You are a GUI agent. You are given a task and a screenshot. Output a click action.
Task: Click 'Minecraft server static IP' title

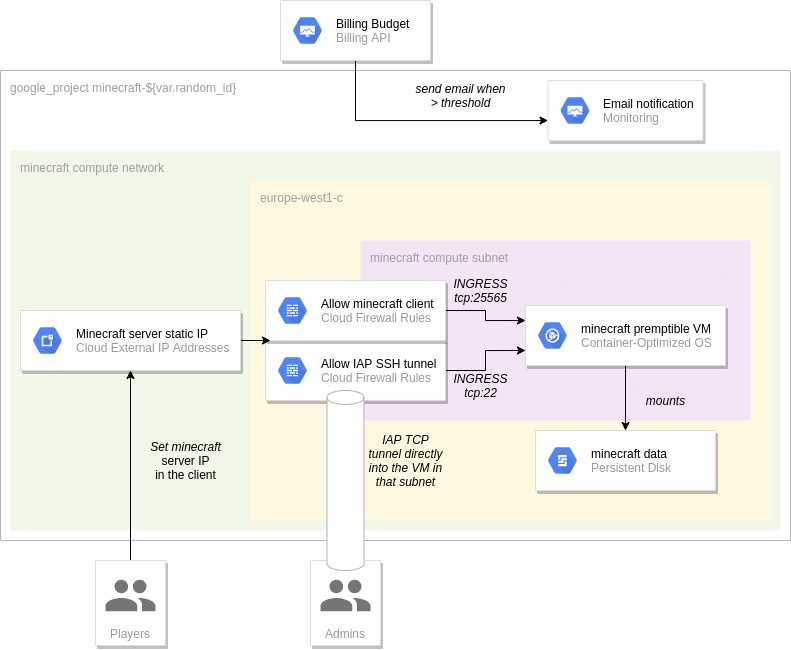click(x=142, y=334)
